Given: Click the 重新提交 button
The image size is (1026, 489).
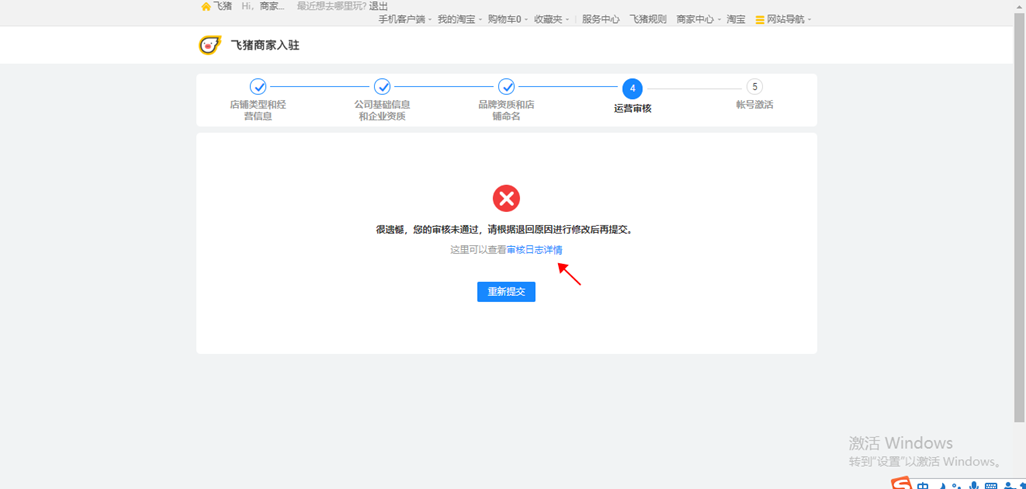Looking at the screenshot, I should [x=506, y=292].
